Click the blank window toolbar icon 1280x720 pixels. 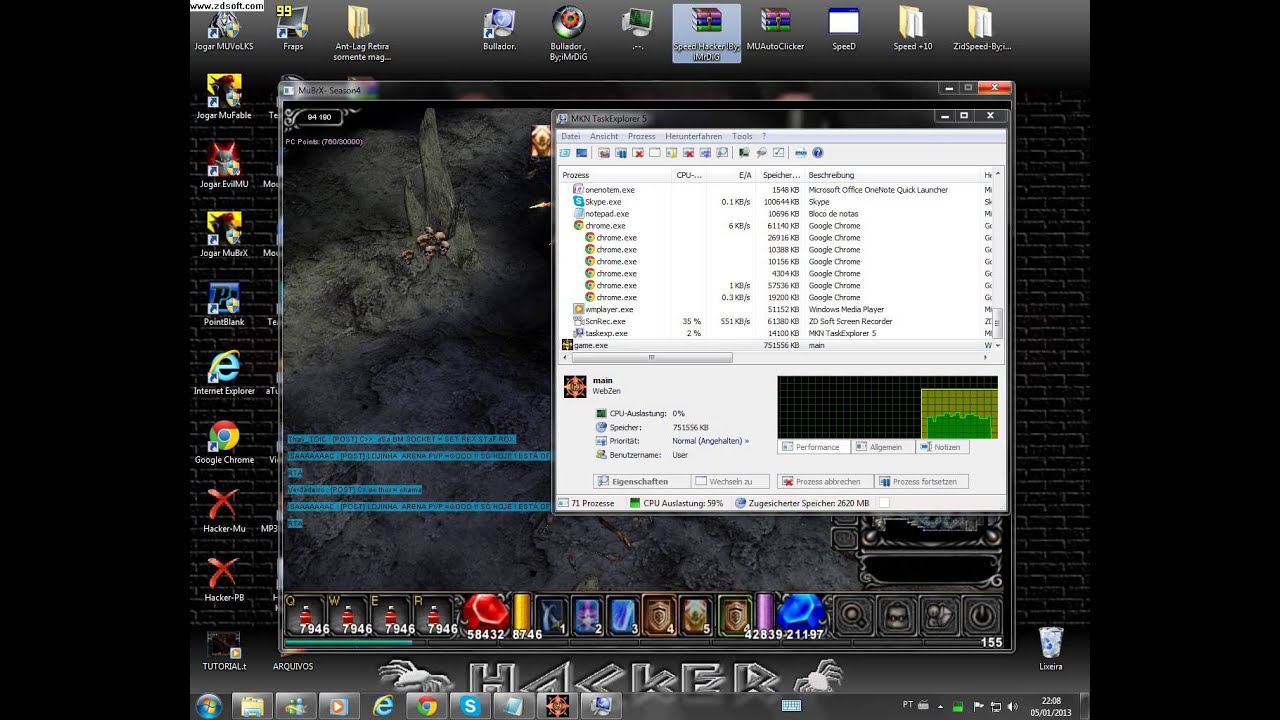tap(655, 153)
